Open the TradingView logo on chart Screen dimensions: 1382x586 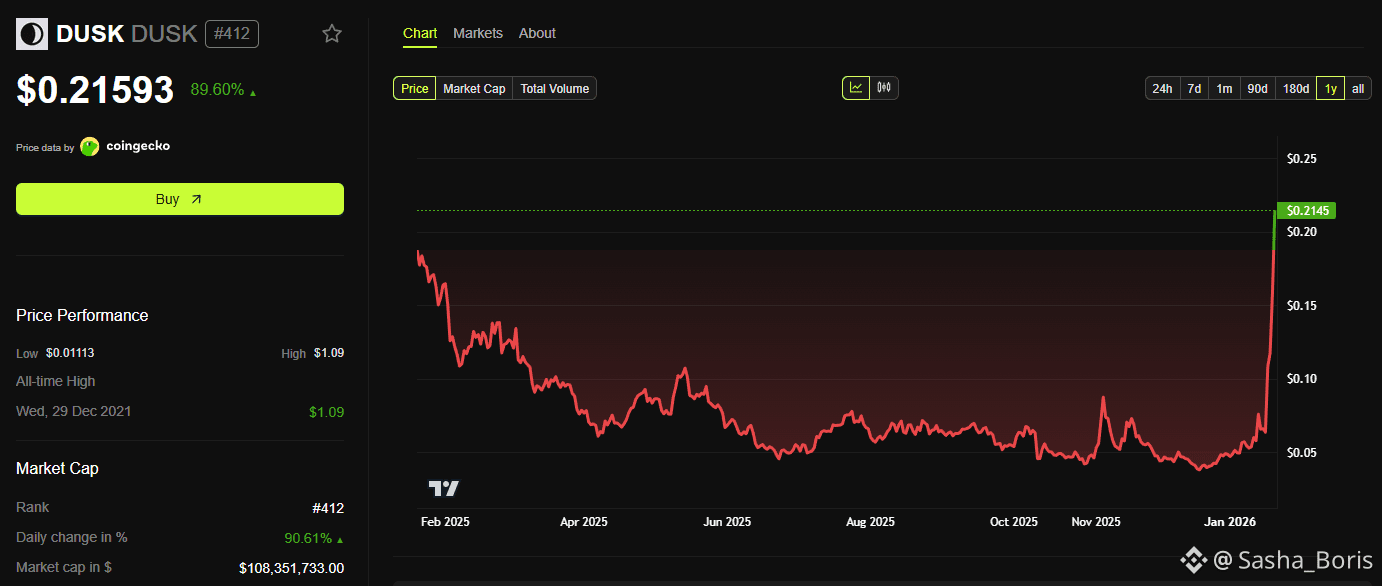click(444, 488)
